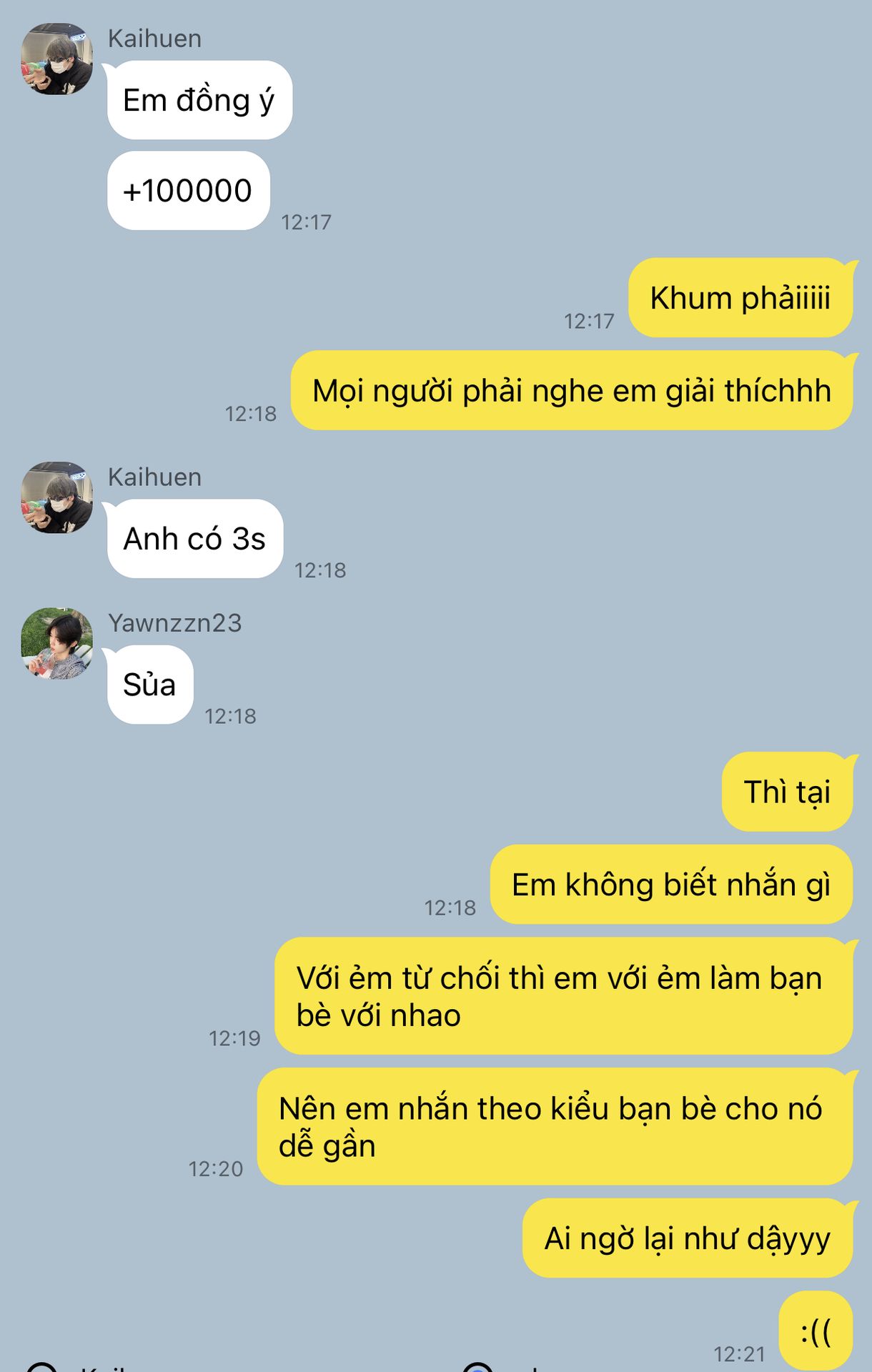
Task: Tap the message starting "Nên em nhắn theo"
Action: (555, 1127)
